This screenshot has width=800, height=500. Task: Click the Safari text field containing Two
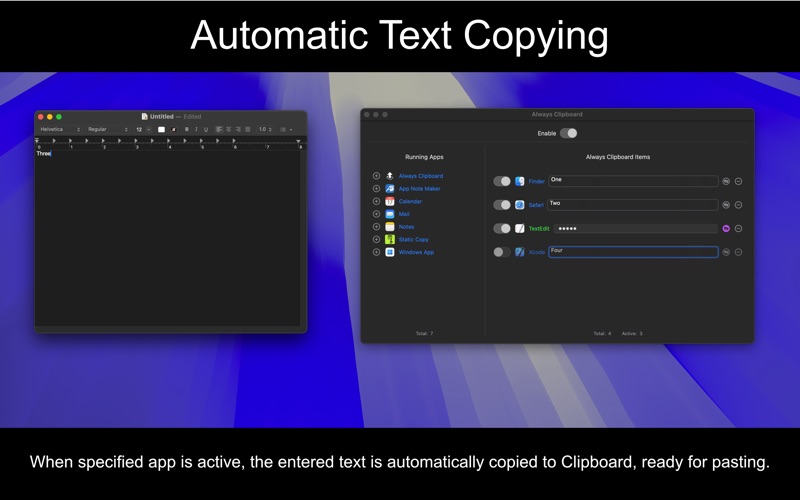pyautogui.click(x=633, y=205)
